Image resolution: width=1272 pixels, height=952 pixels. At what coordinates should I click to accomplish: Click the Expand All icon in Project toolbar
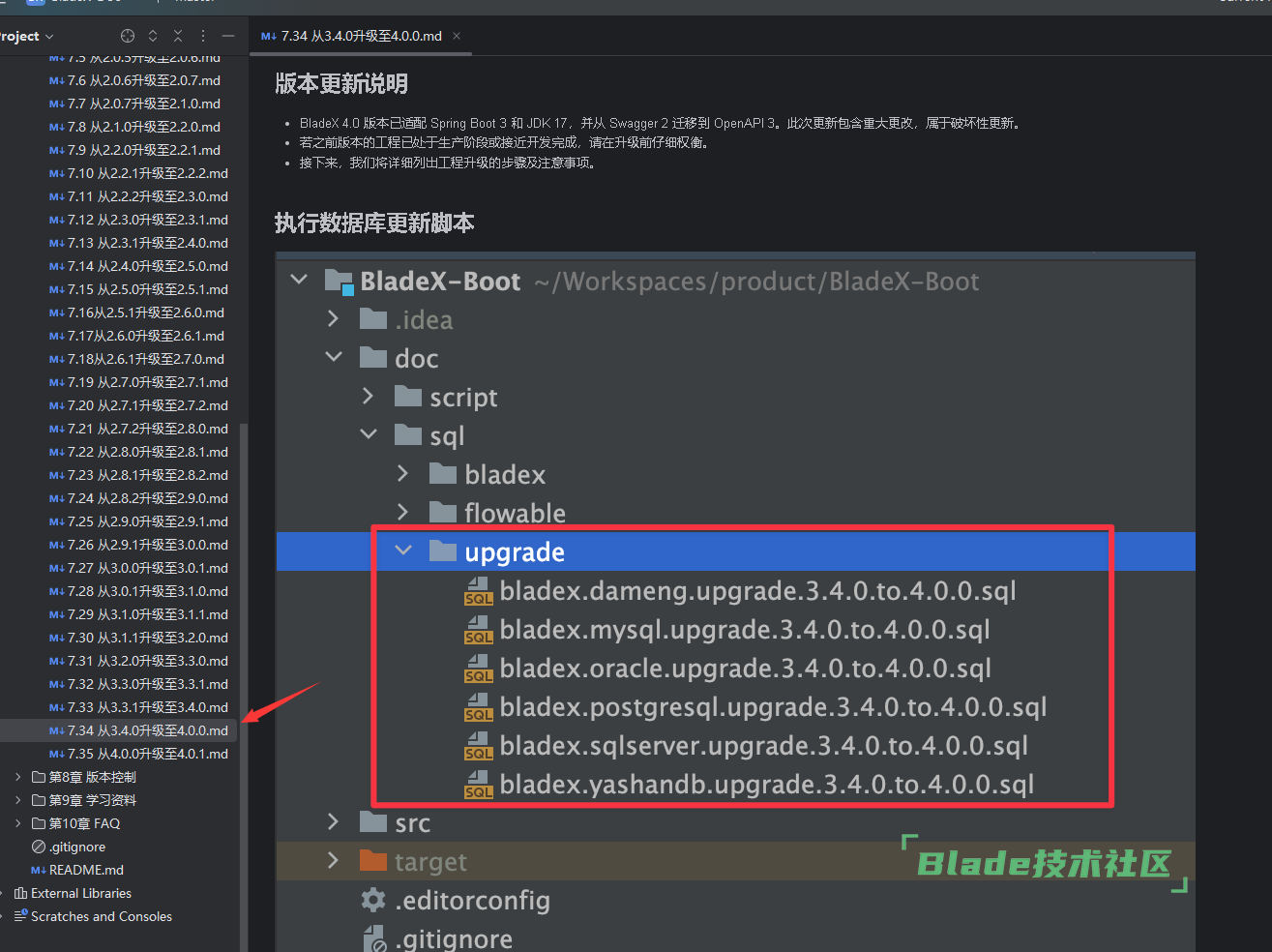tap(153, 36)
